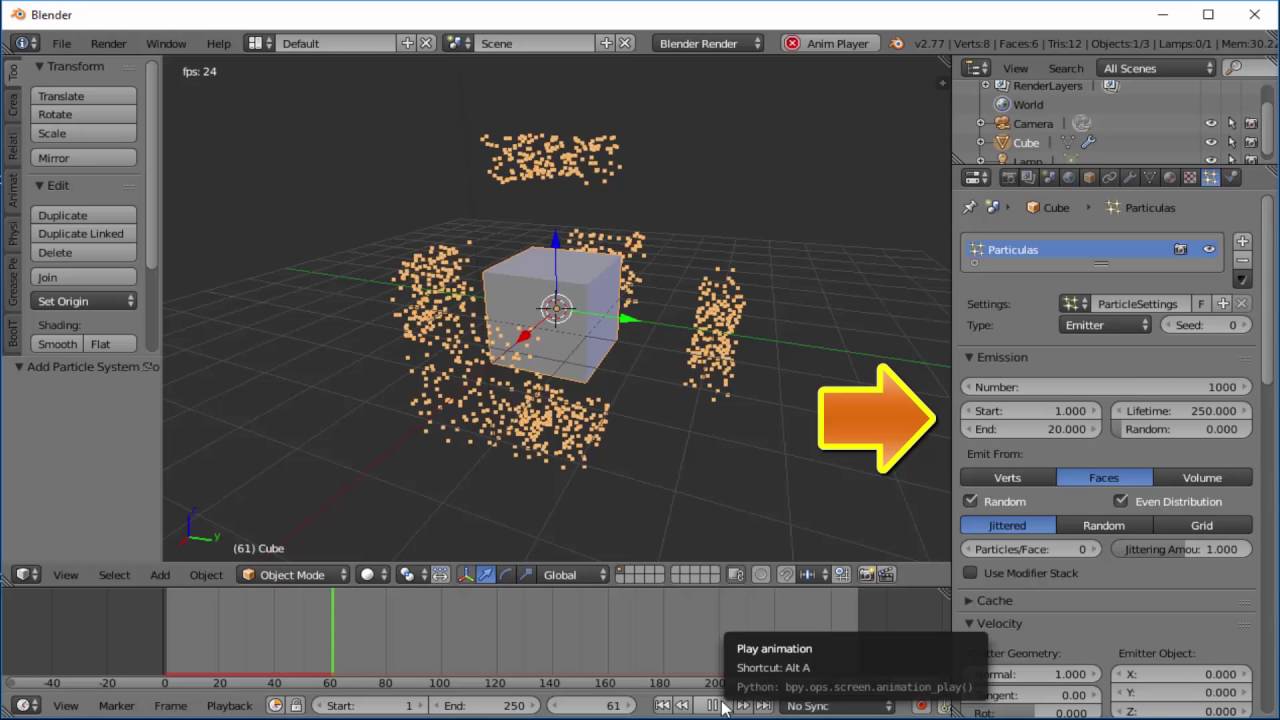This screenshot has height=720, width=1280.
Task: Click the Duplicate Linked button
Action: (84, 234)
